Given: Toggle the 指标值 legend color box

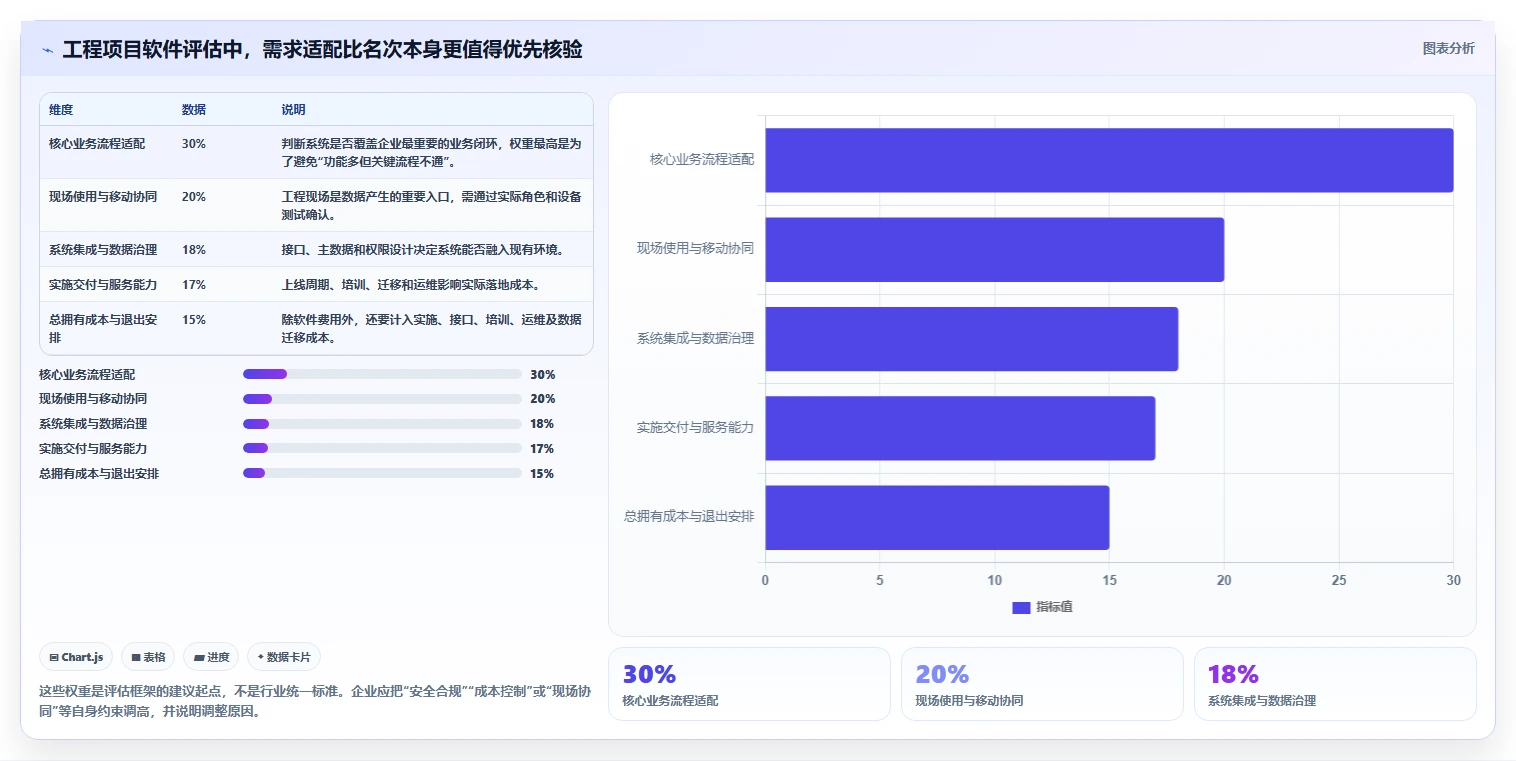Looking at the screenshot, I should (x=1021, y=607).
